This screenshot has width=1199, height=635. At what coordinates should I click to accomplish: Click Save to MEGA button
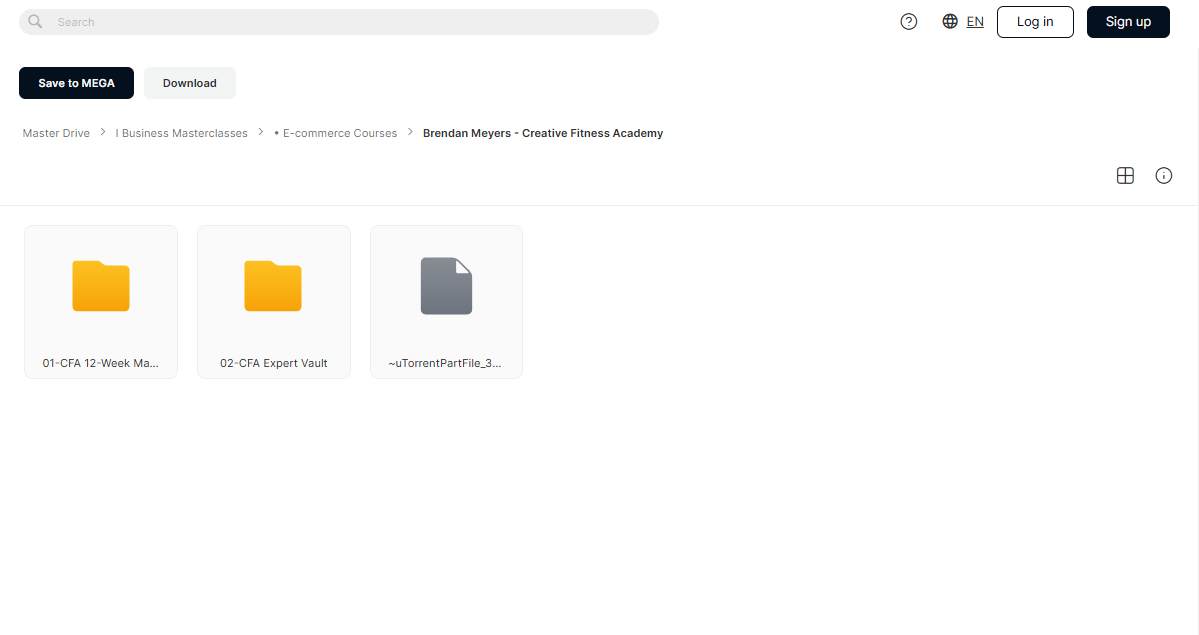point(76,83)
